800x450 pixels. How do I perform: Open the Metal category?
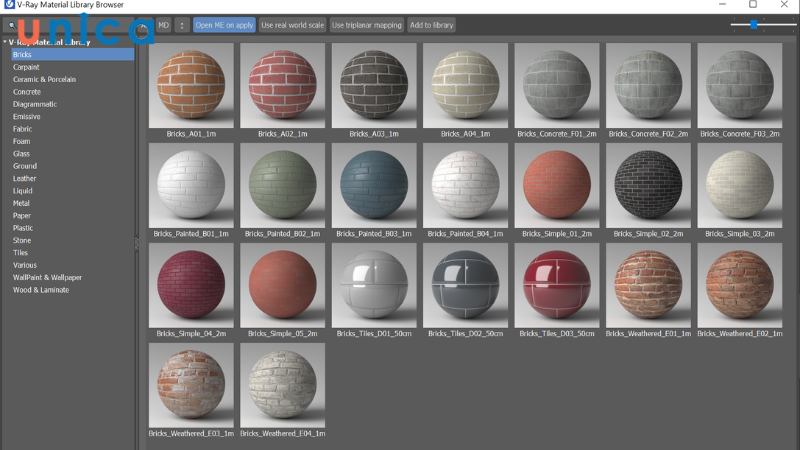21,203
